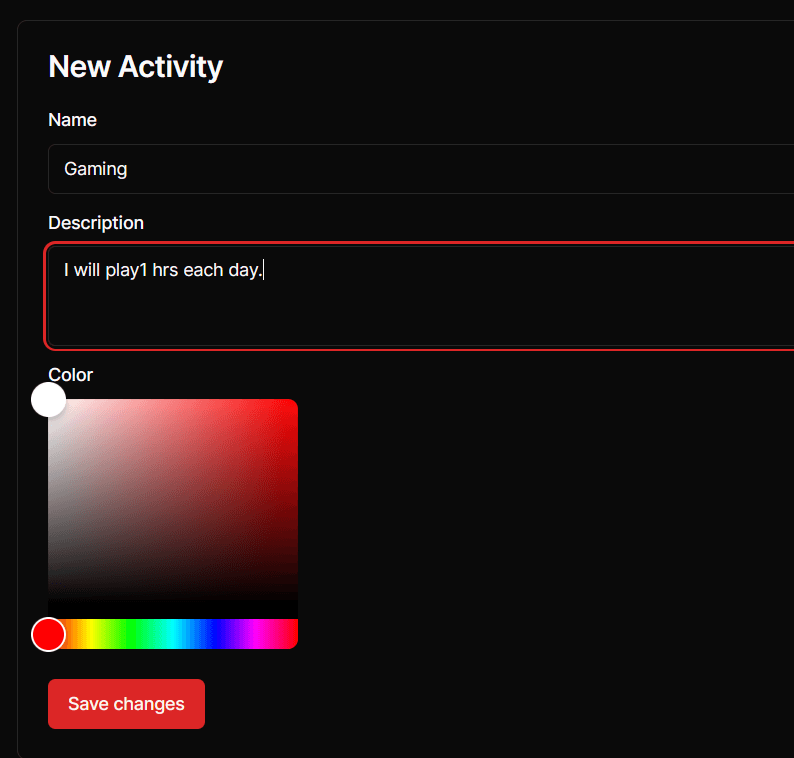The width and height of the screenshot is (794, 758).
Task: Click Save changes button
Action: click(x=126, y=704)
